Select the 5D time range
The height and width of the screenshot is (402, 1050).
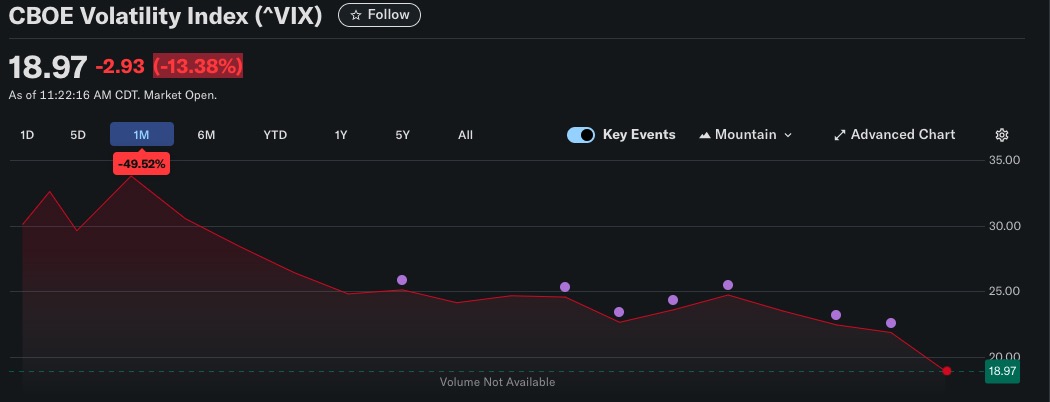coord(78,135)
